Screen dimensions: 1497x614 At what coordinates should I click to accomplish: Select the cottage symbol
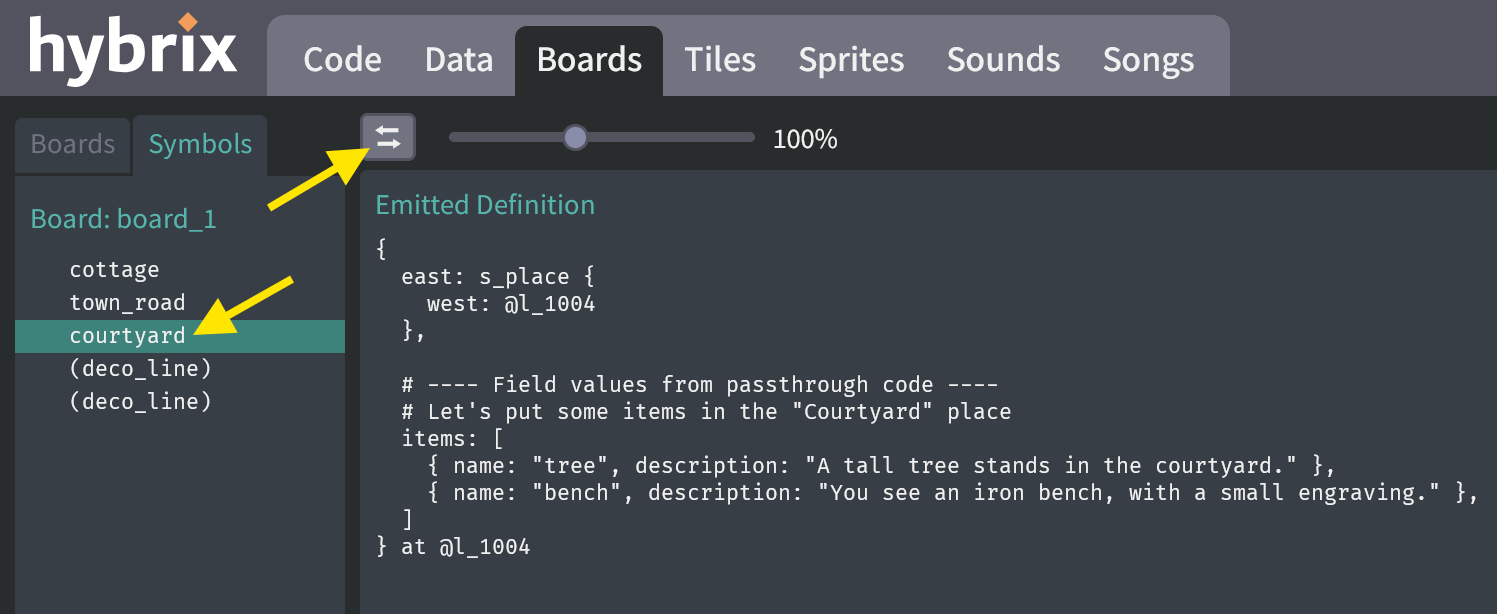point(114,269)
